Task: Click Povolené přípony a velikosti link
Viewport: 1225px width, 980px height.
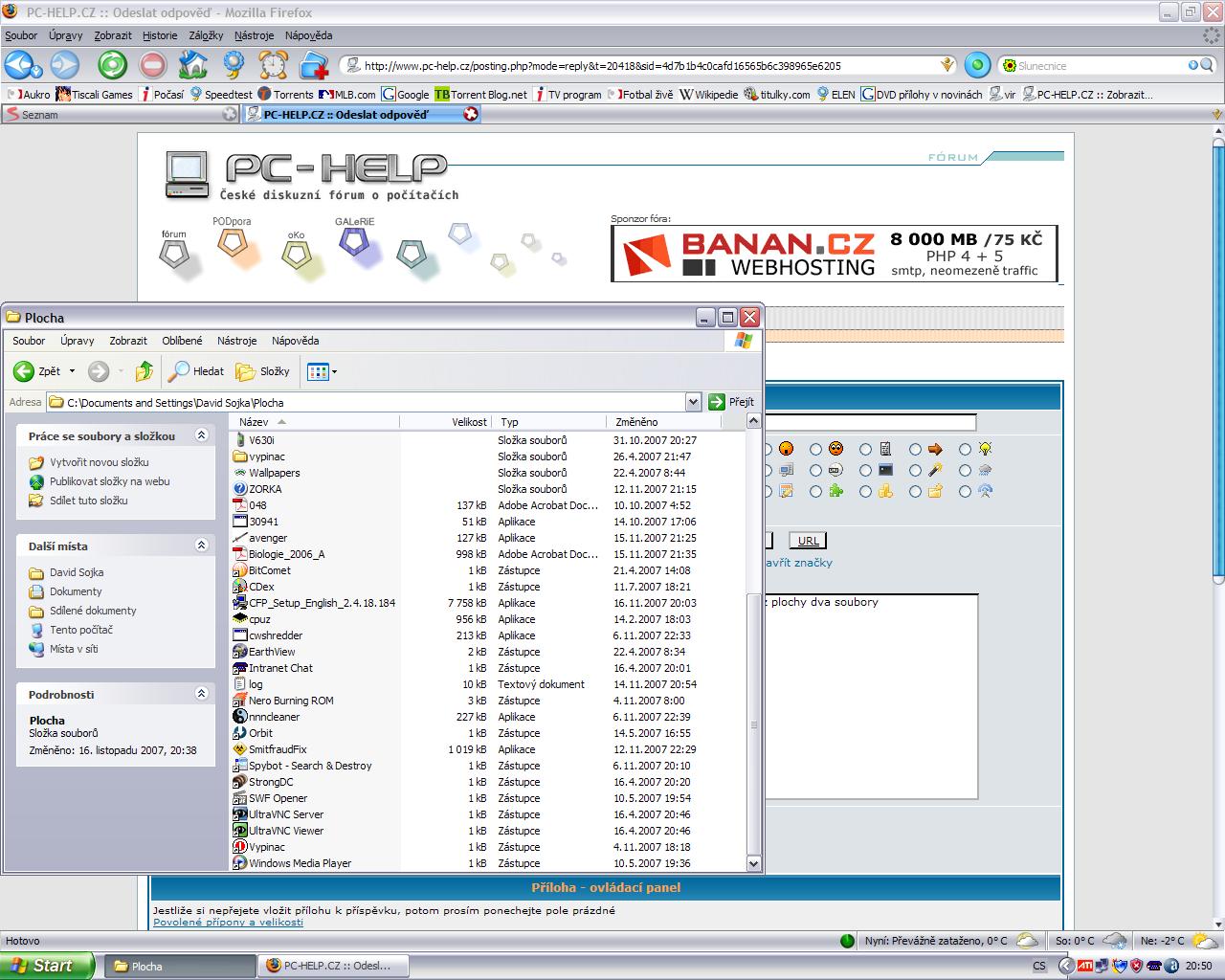Action: coord(228,923)
